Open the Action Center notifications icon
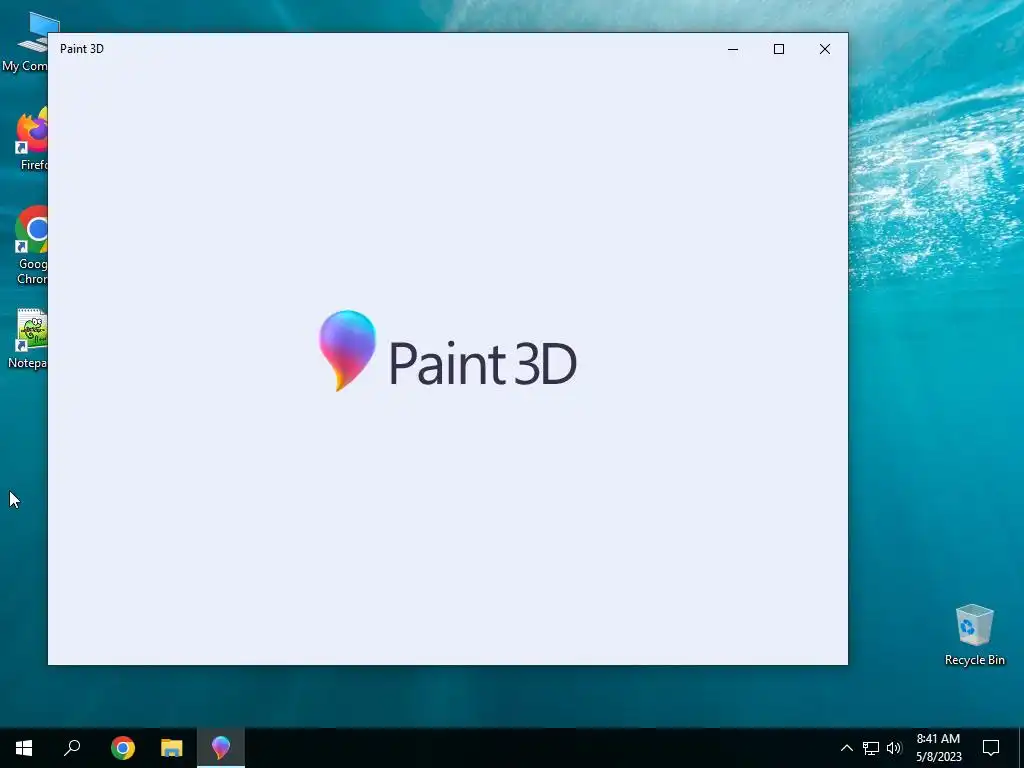This screenshot has height=768, width=1024. point(991,748)
